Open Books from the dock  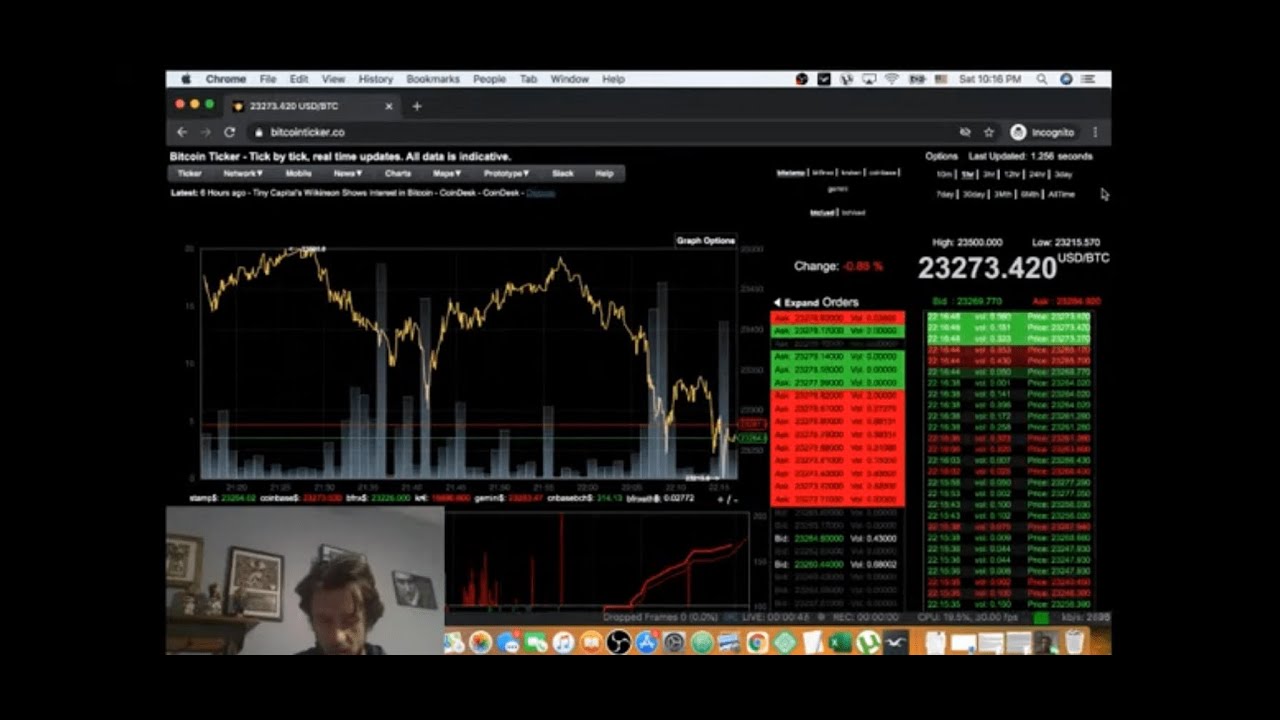point(591,642)
